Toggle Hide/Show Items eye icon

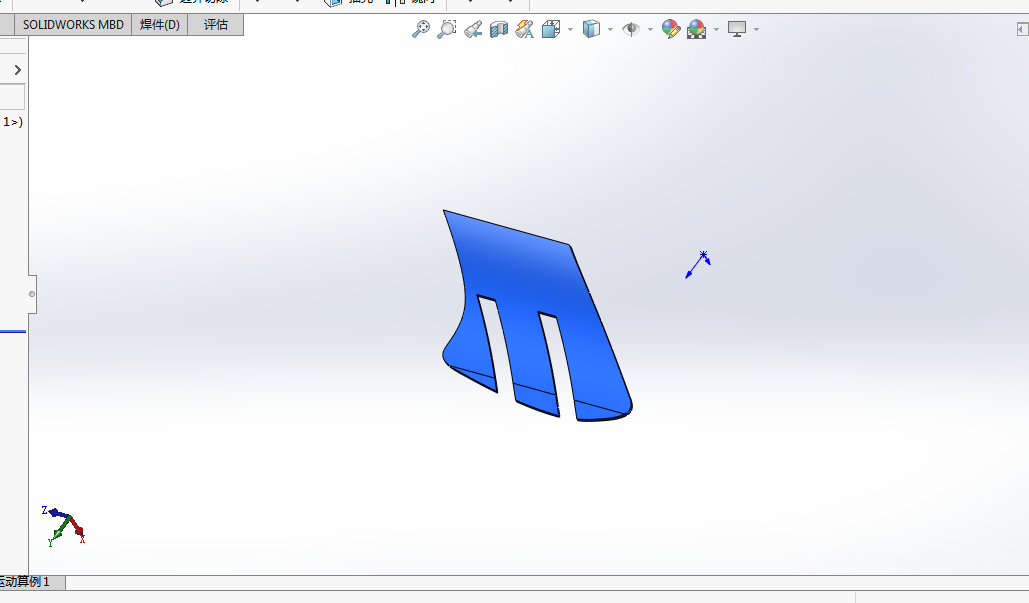(630, 30)
